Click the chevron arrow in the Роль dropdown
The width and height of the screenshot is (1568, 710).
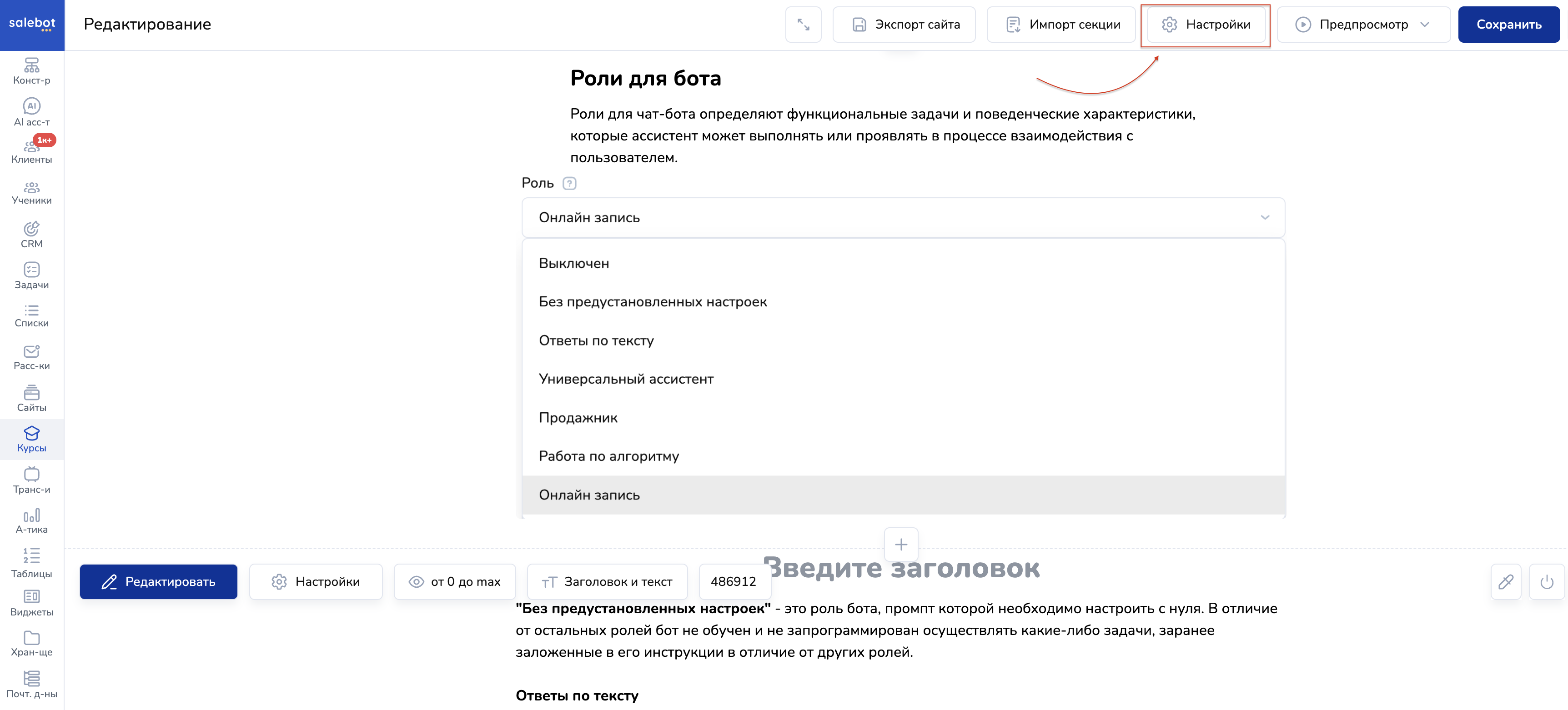pos(1265,218)
